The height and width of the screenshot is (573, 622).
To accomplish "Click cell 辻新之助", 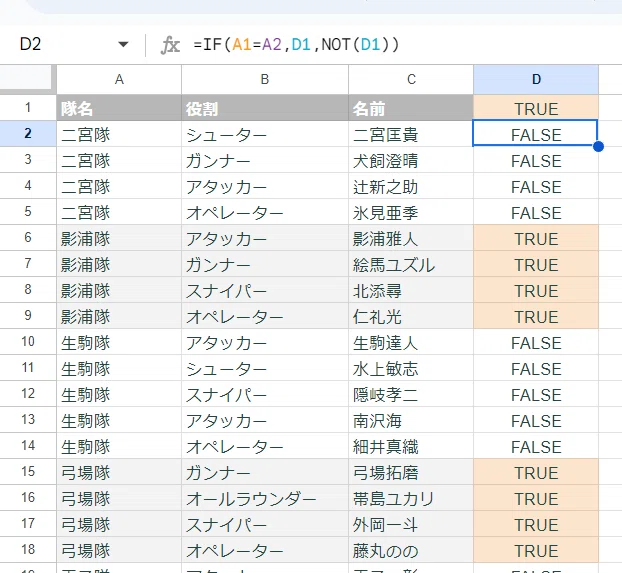I will [x=411, y=186].
